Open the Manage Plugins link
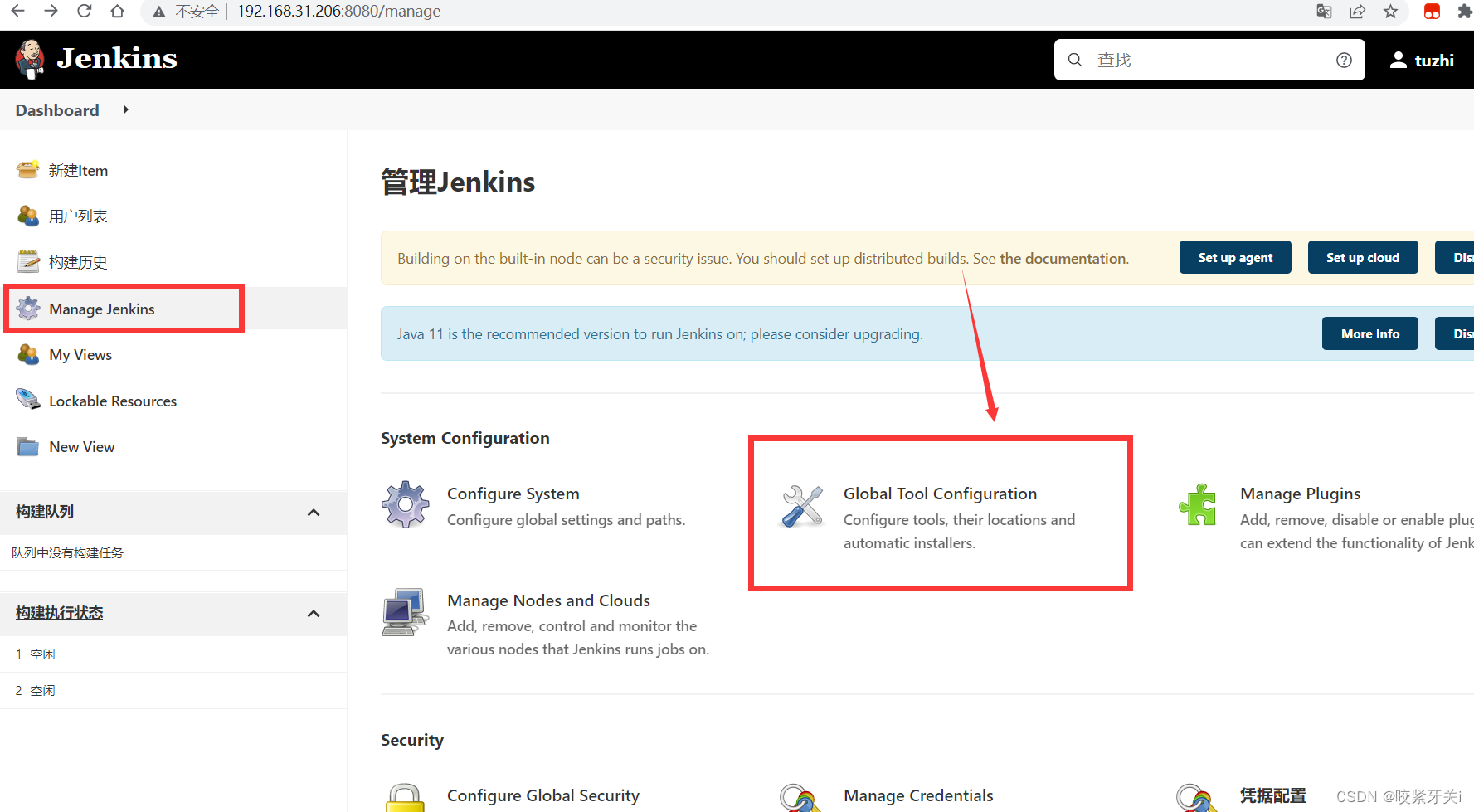The image size is (1474, 812). (1300, 494)
